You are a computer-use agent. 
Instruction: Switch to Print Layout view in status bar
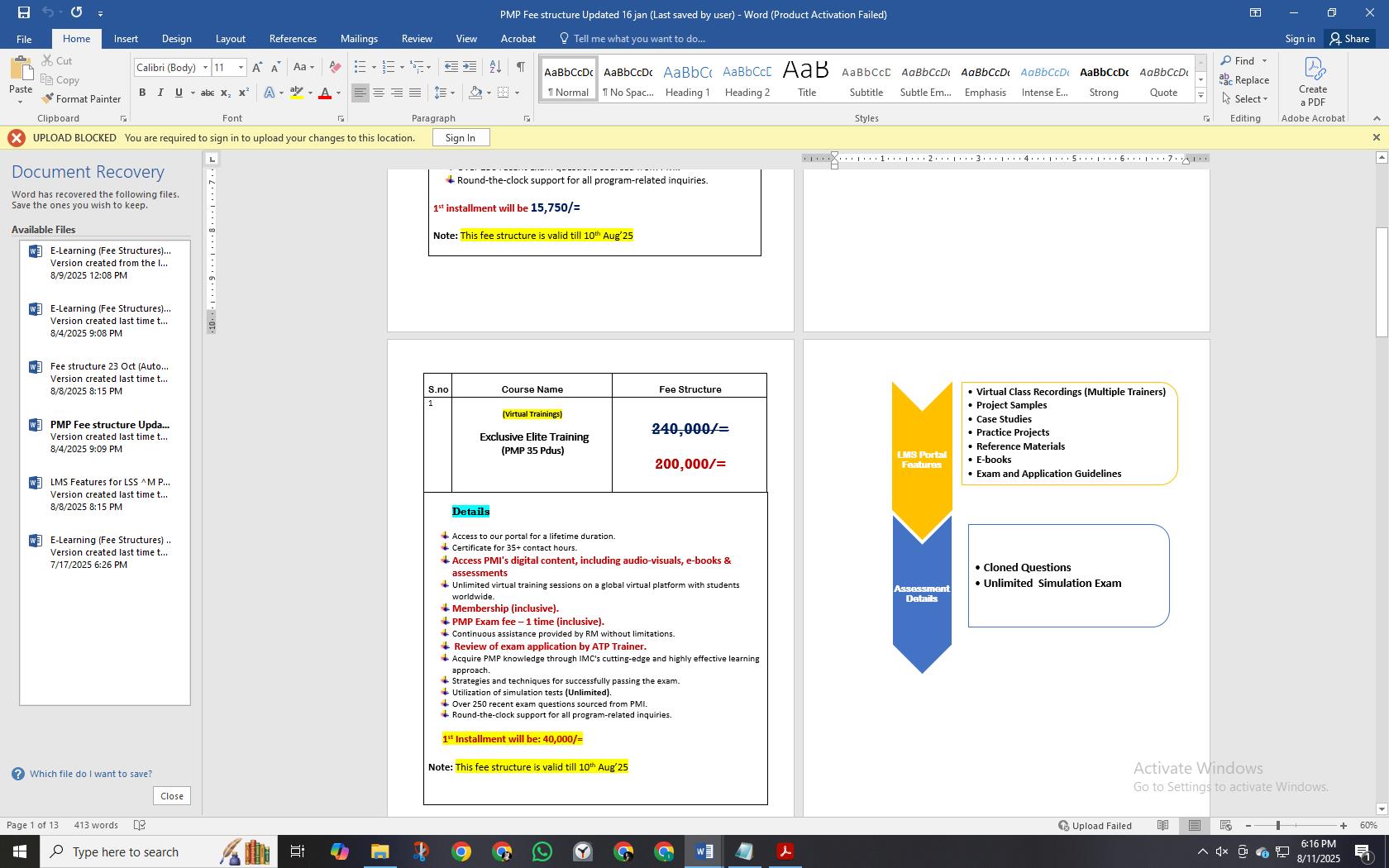pos(1195,826)
